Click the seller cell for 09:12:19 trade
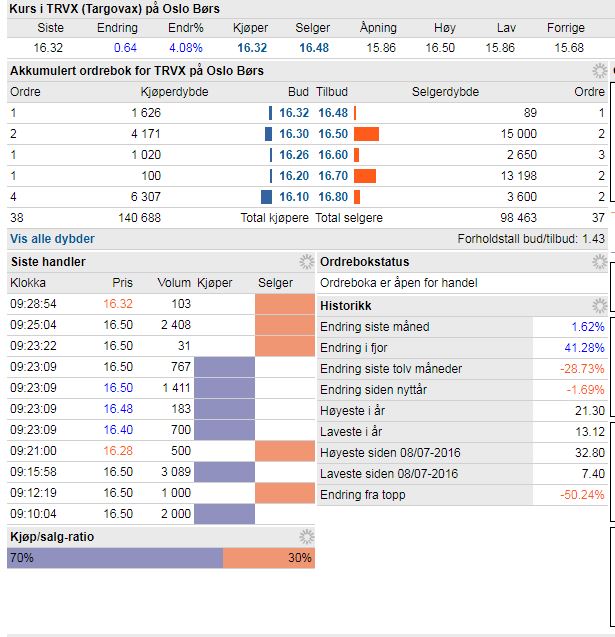 [285, 493]
